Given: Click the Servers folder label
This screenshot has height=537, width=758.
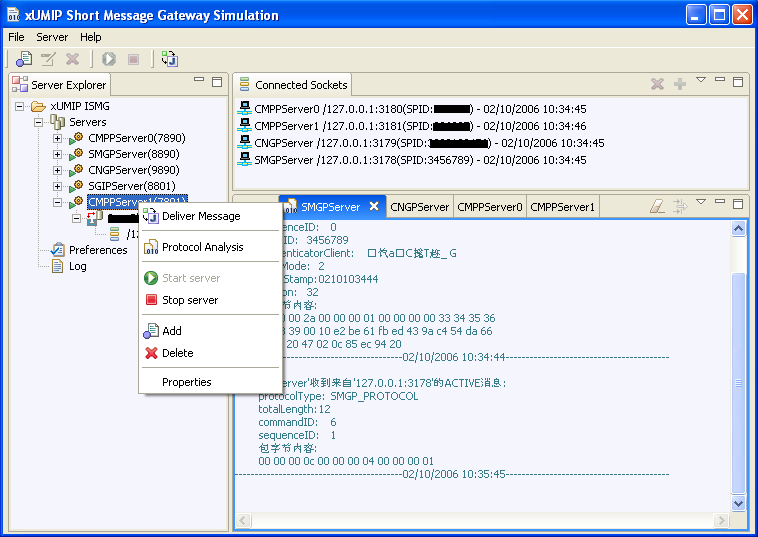Looking at the screenshot, I should point(87,122).
